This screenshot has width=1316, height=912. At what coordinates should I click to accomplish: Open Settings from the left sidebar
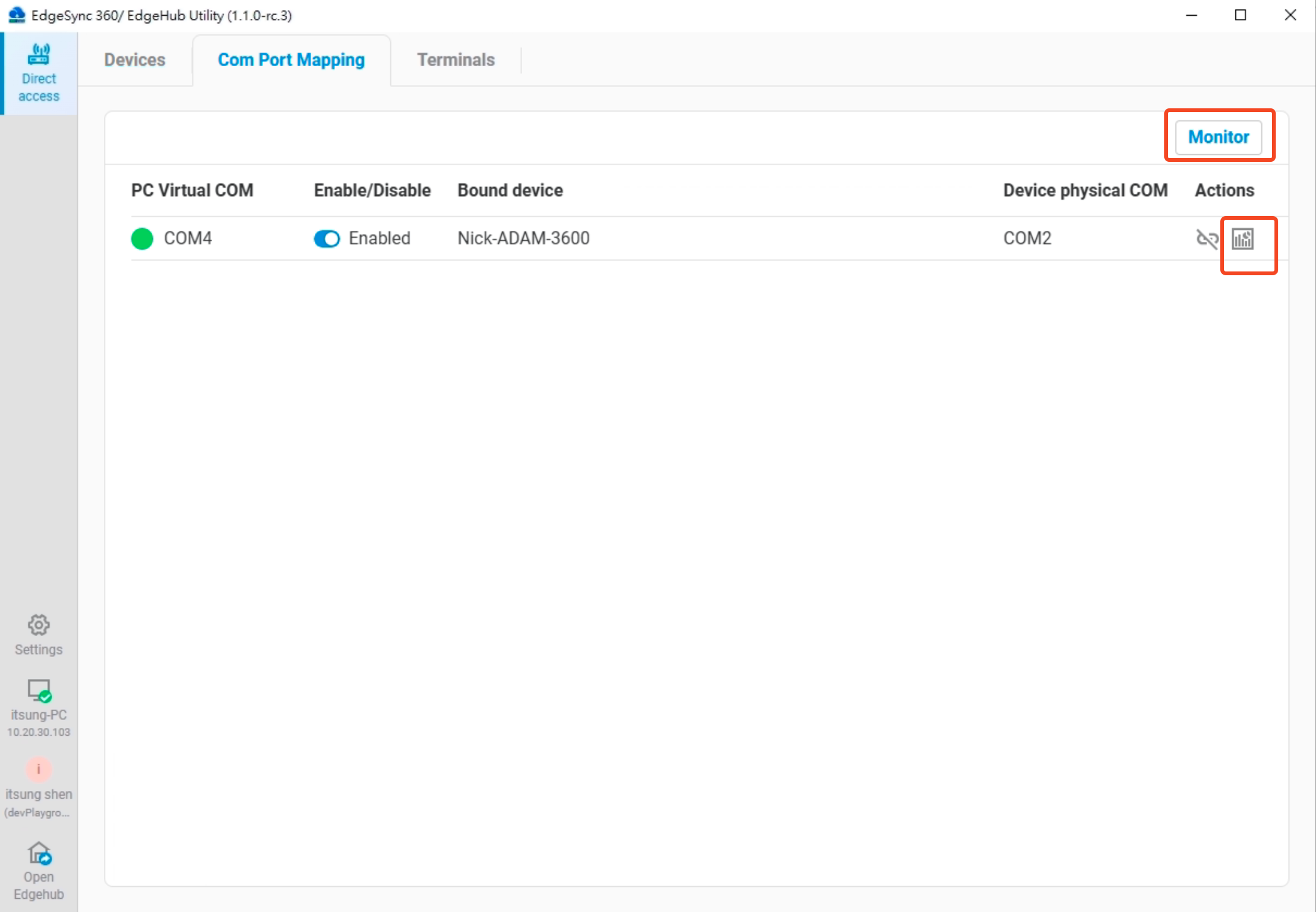38,633
